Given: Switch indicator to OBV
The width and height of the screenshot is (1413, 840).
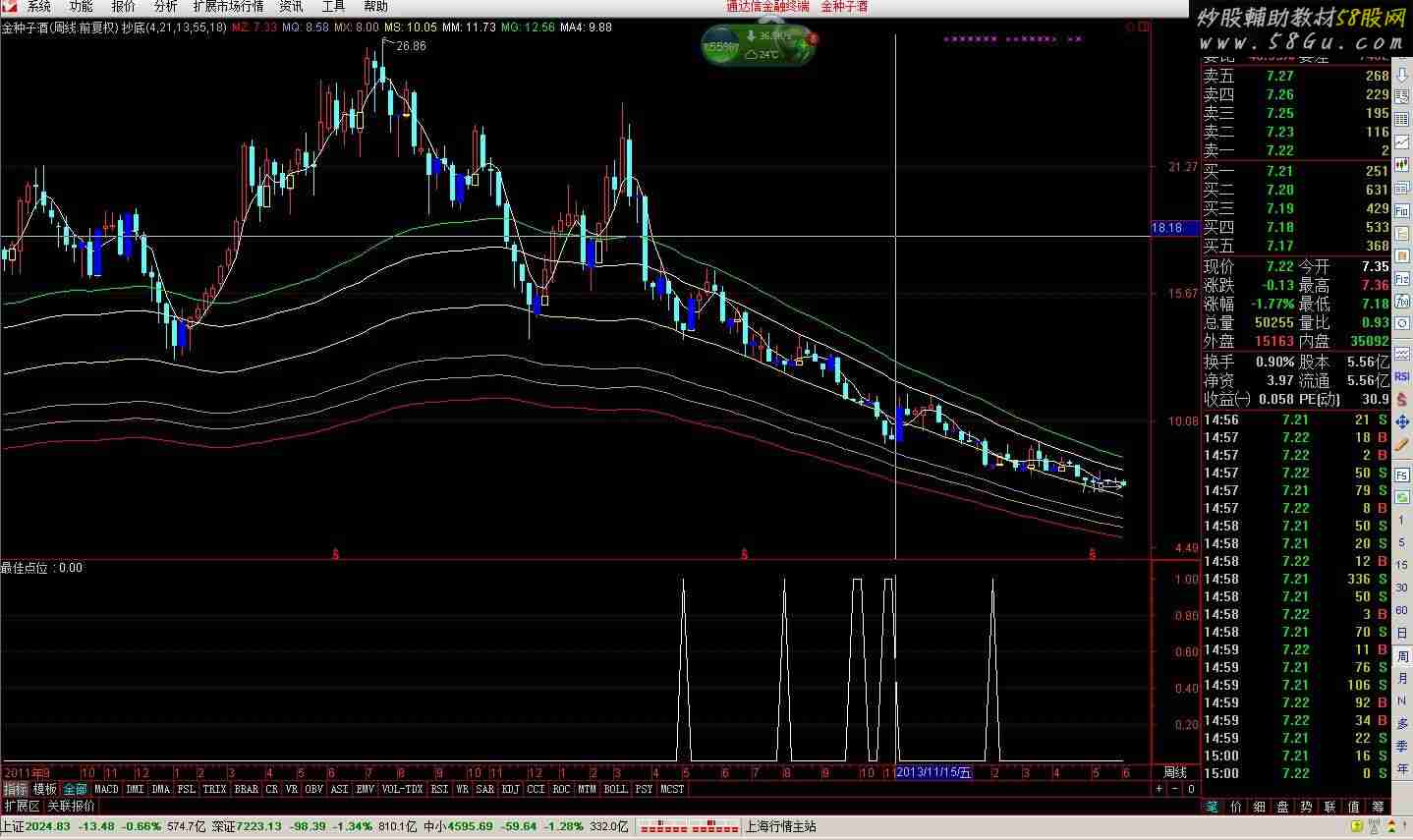Looking at the screenshot, I should pos(313,789).
